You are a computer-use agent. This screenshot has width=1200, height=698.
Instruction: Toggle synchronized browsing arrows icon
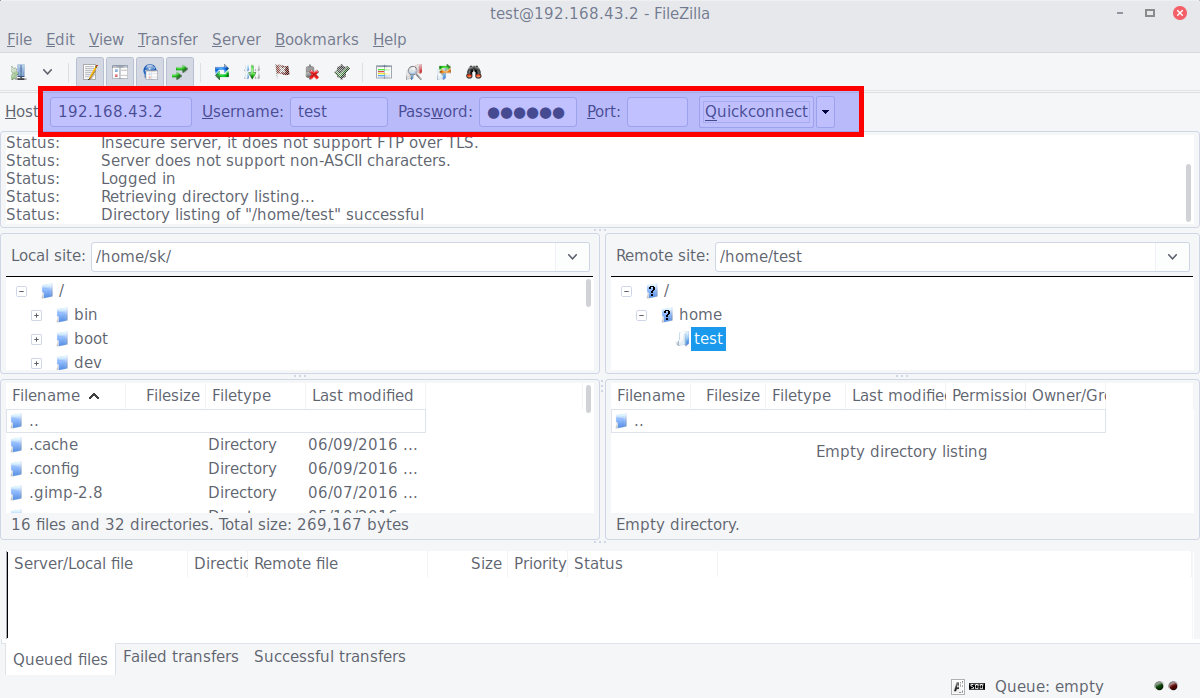click(x=444, y=72)
